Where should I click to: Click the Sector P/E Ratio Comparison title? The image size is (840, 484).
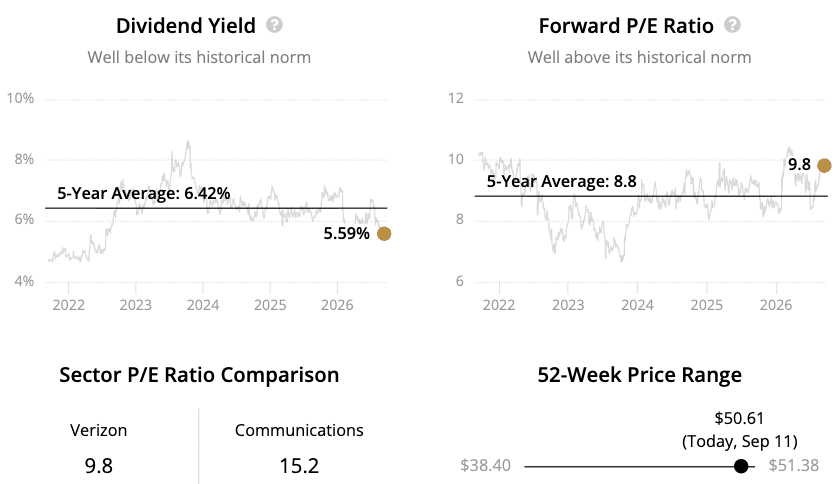199,375
